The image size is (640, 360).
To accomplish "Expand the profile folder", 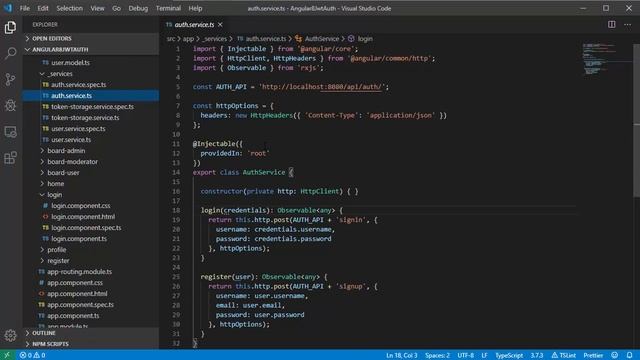I will [x=91, y=250].
